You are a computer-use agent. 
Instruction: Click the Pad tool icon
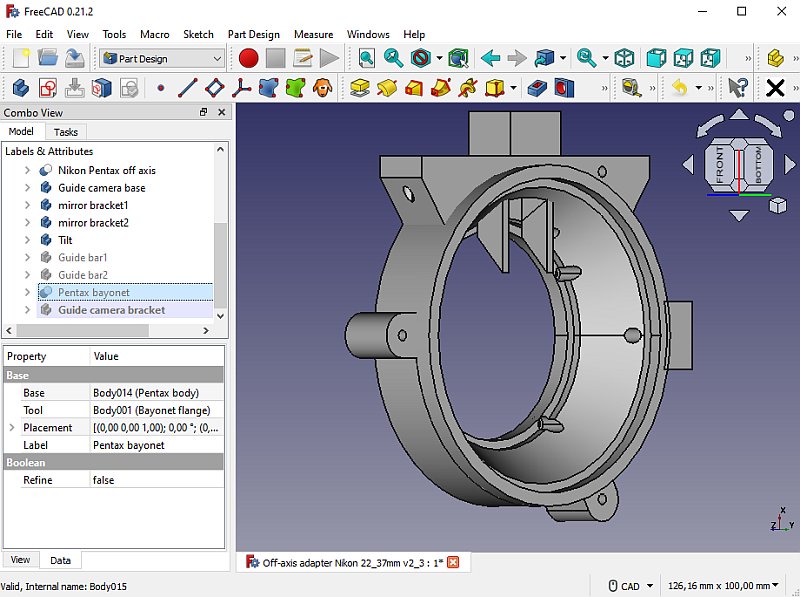[360, 88]
